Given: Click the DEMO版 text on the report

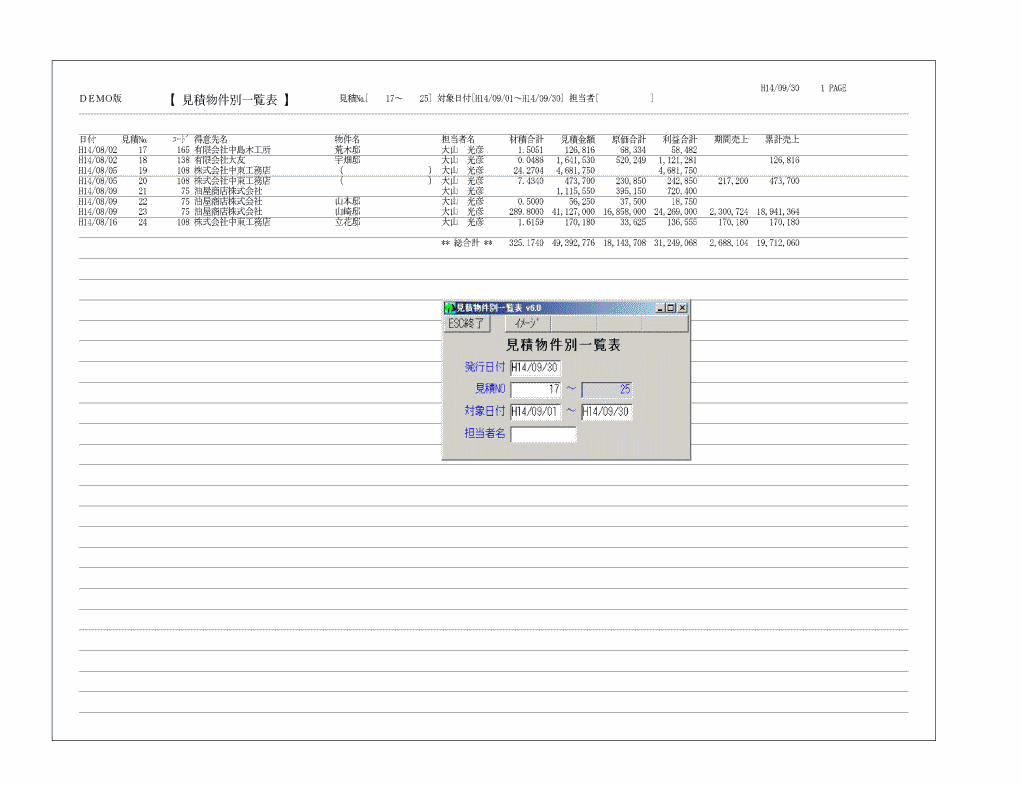Looking at the screenshot, I should (101, 99).
